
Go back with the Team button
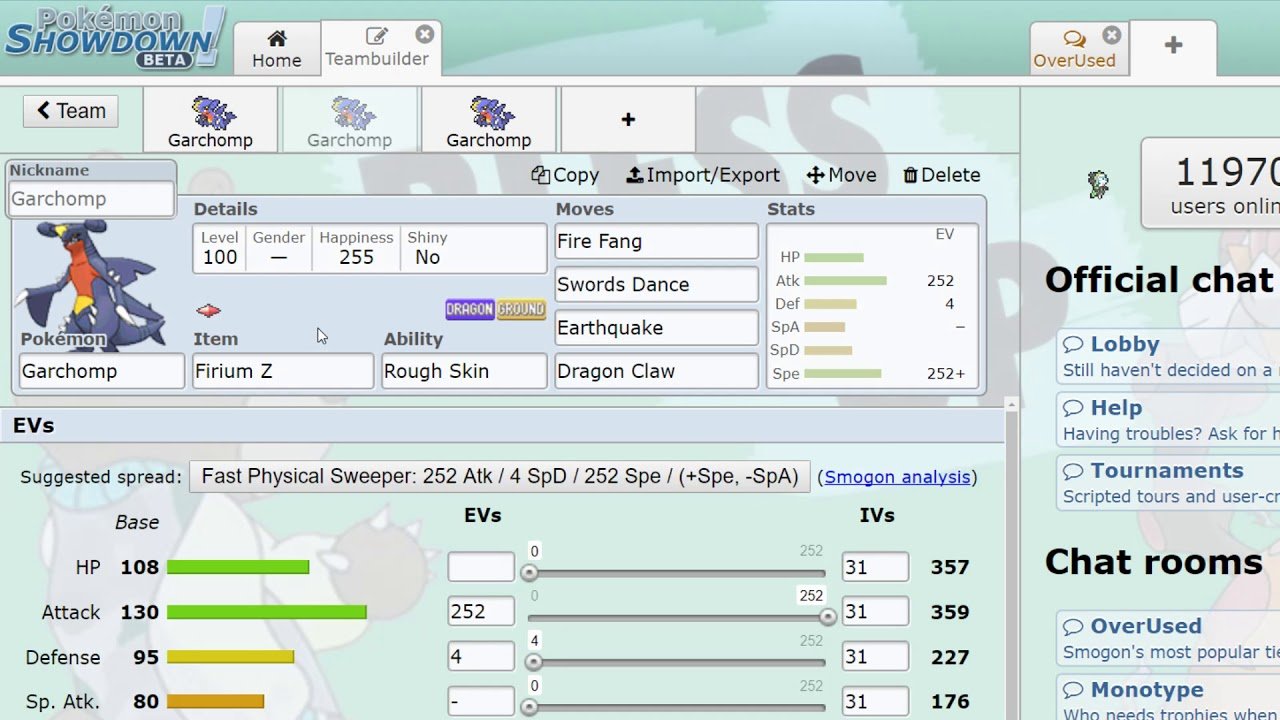(x=71, y=111)
